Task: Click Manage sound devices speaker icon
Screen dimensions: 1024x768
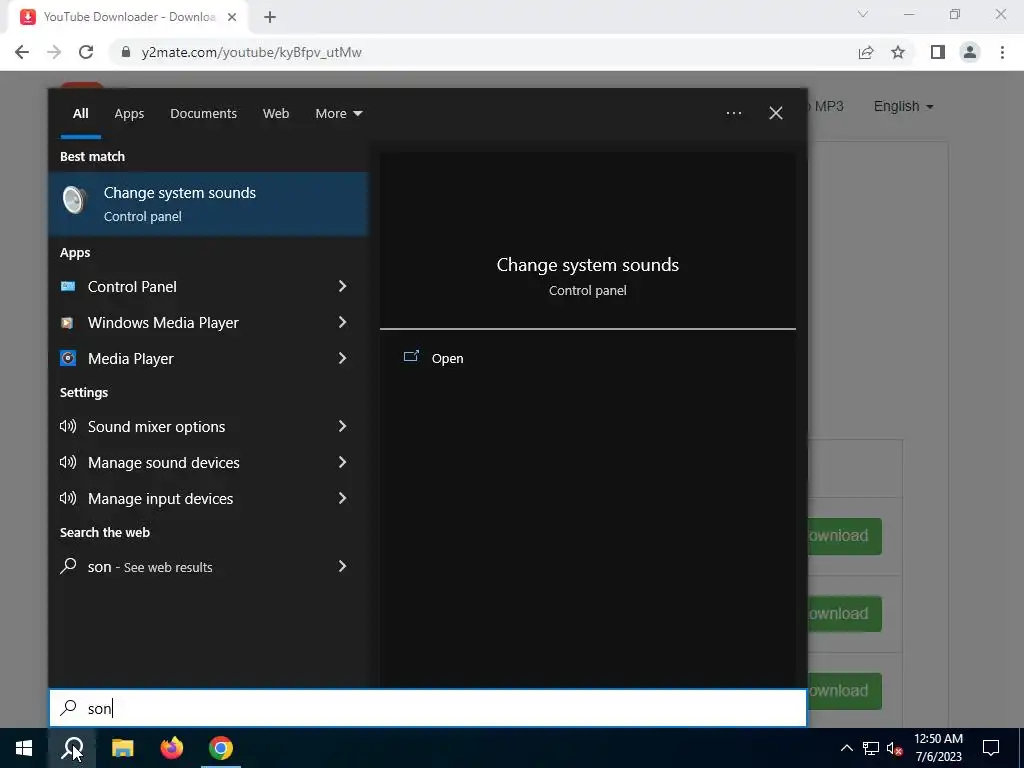Action: [x=68, y=462]
